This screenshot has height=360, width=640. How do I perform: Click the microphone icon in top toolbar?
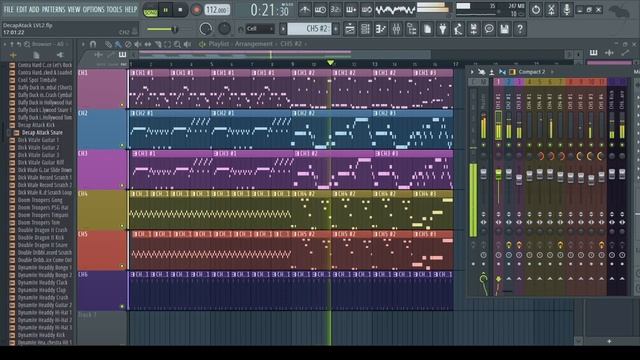567,10
